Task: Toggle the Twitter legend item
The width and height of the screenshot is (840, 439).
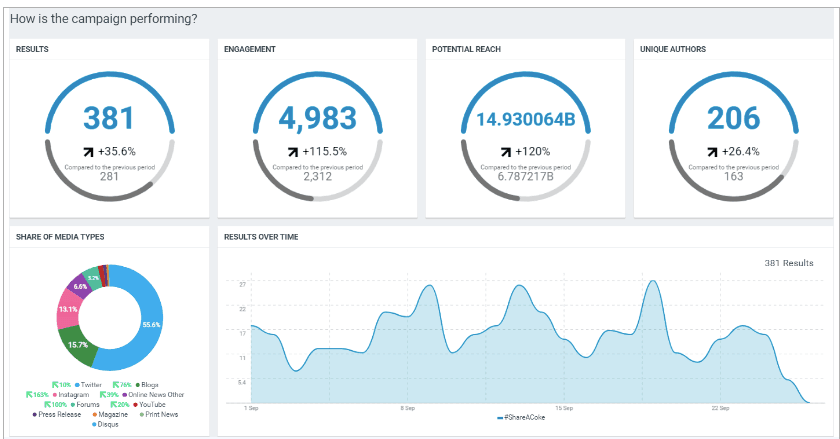Action: tap(88, 384)
